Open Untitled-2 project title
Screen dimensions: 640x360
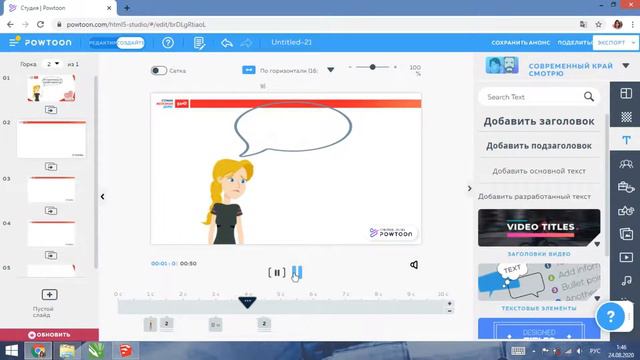point(291,42)
